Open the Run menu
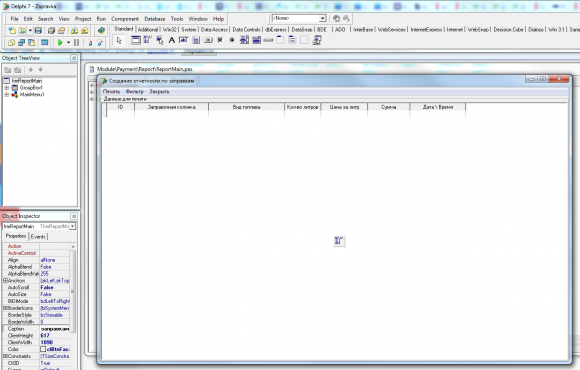This screenshot has width=580, height=370. tap(101, 19)
